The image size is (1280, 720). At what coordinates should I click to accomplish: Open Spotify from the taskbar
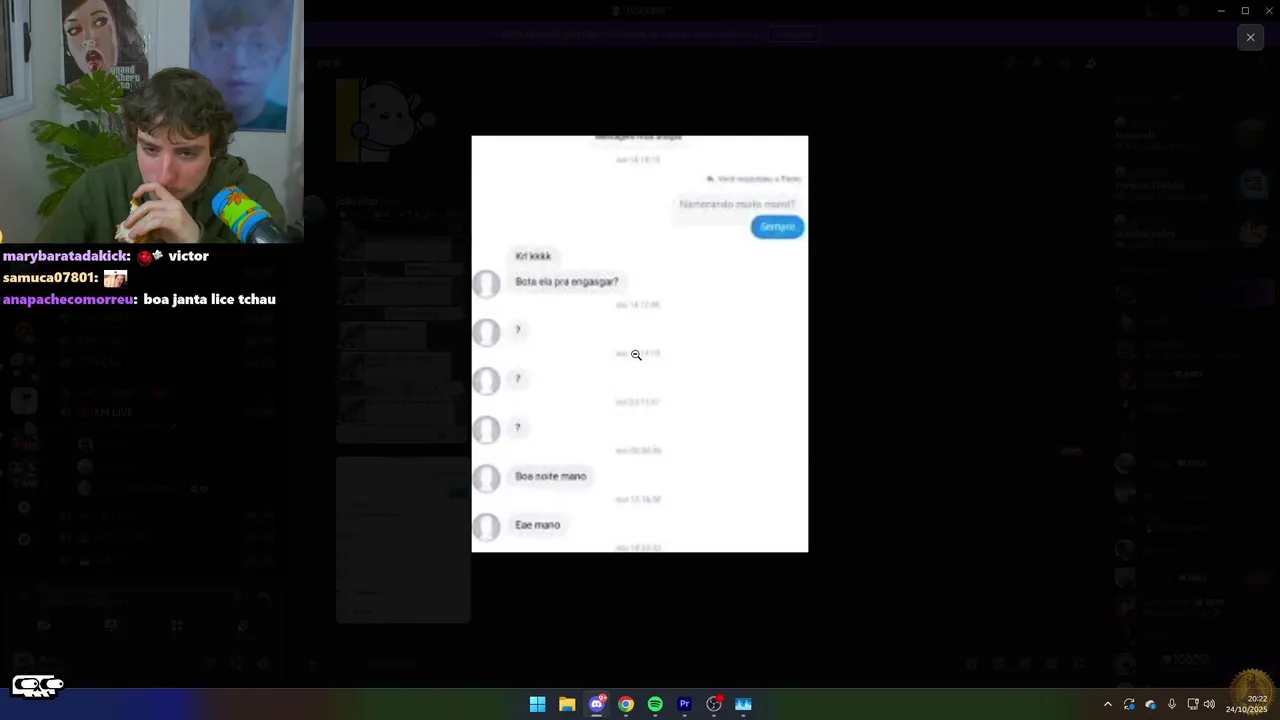click(x=655, y=704)
